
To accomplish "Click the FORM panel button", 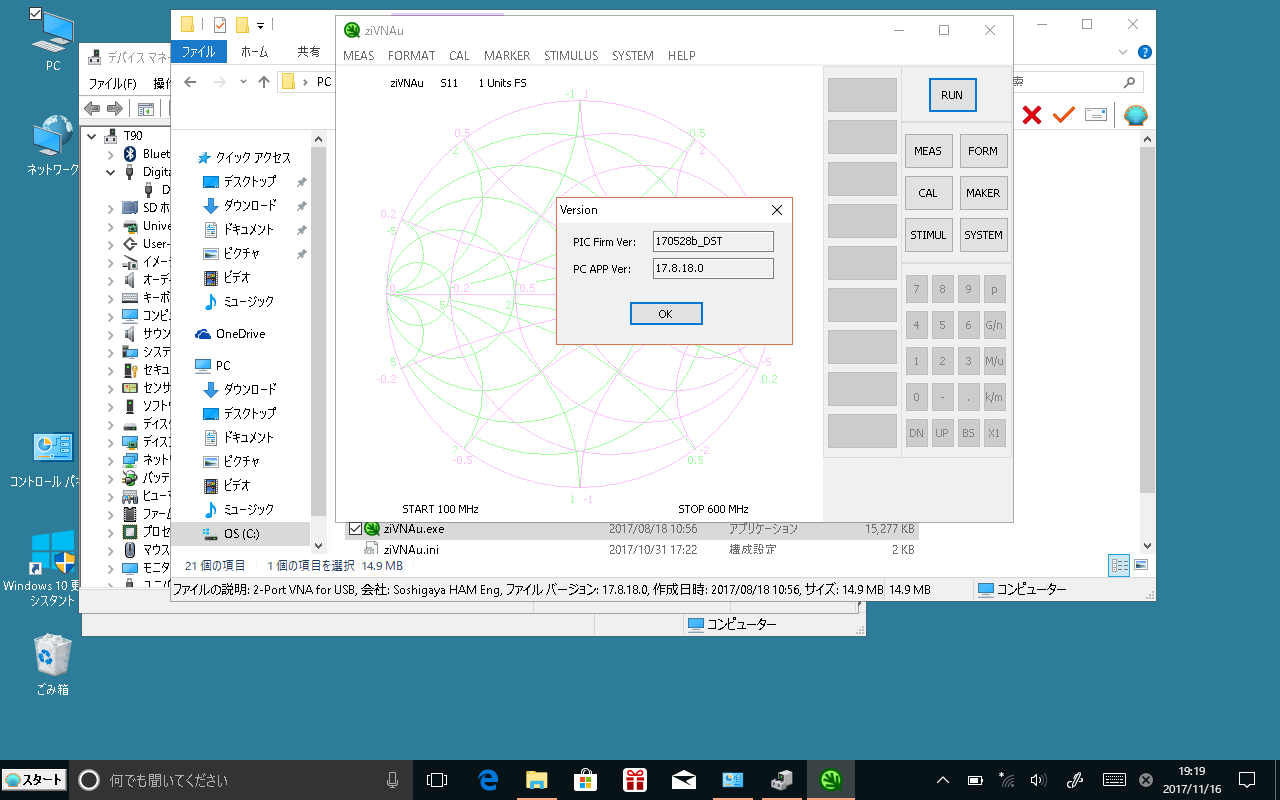I will (983, 151).
